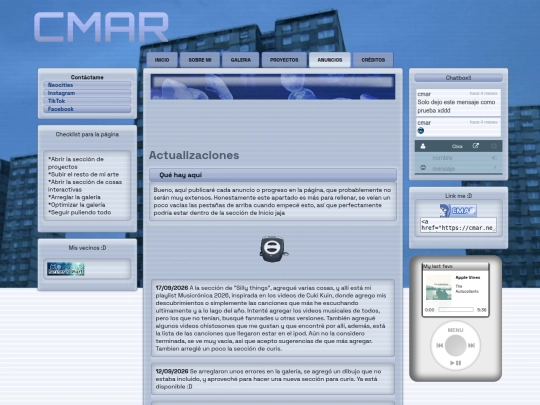
Task: Click the 'Contáctame' panel title
Action: pos(87,77)
